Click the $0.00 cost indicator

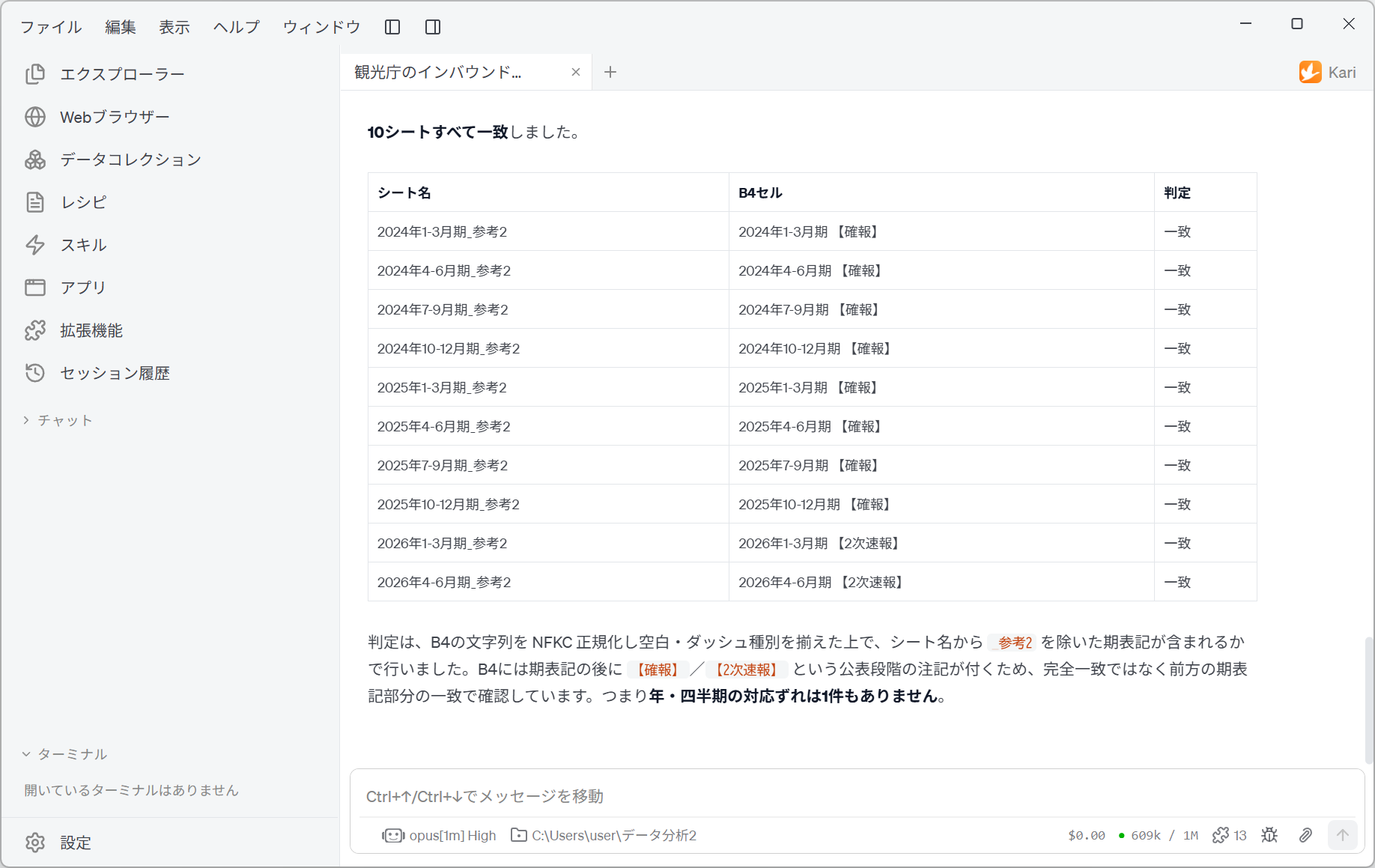[1087, 835]
